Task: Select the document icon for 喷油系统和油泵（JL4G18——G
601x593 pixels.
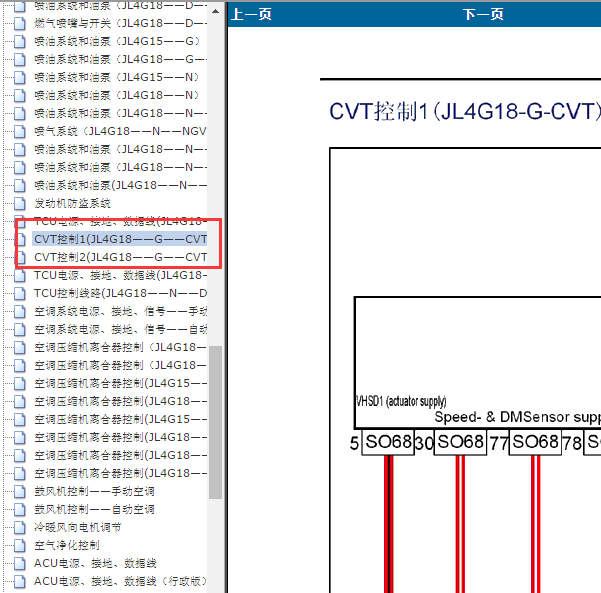Action: coord(20,60)
